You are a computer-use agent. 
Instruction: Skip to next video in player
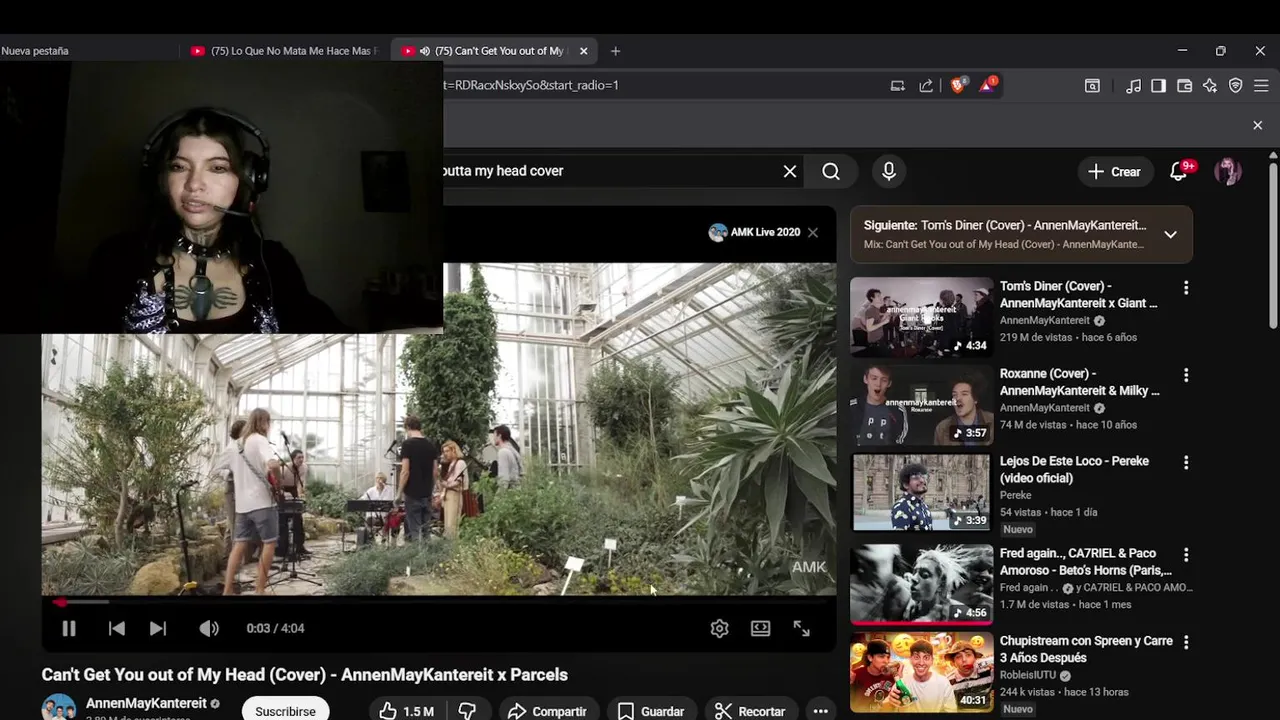coord(158,628)
